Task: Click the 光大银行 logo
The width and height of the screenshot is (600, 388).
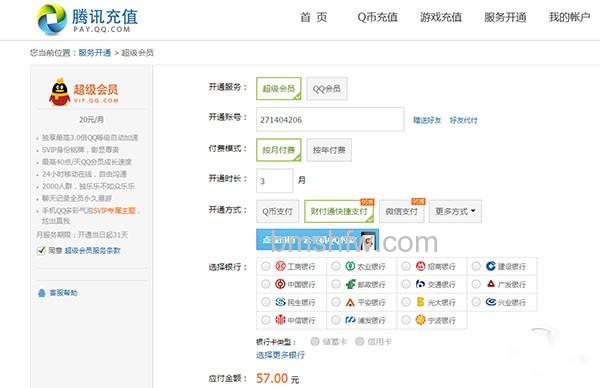Action: pyautogui.click(x=421, y=302)
